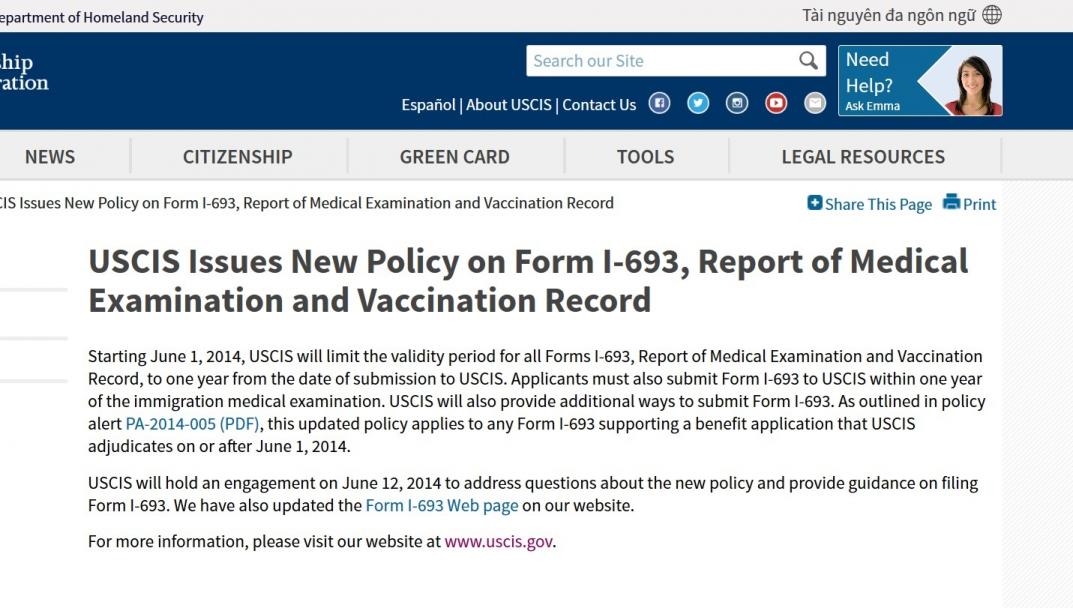Open the PA-2014-005 (PDF) policy alert

pyautogui.click(x=192, y=424)
